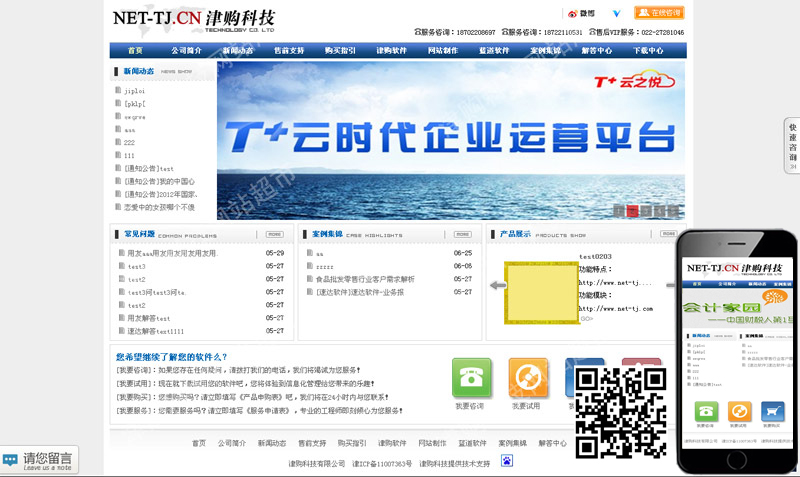
Task: Click MORE button in 案例集锦 panel
Action: point(463,234)
